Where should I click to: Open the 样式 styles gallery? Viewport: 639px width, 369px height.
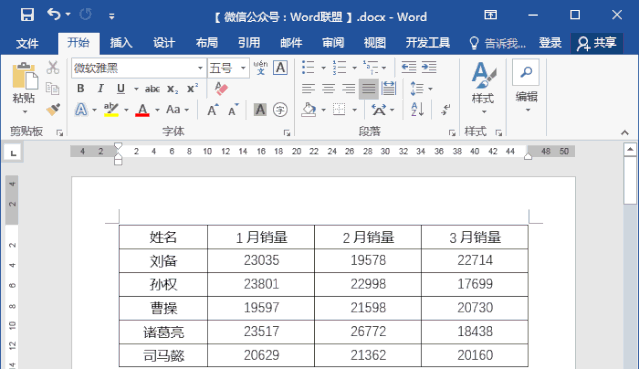click(483, 88)
